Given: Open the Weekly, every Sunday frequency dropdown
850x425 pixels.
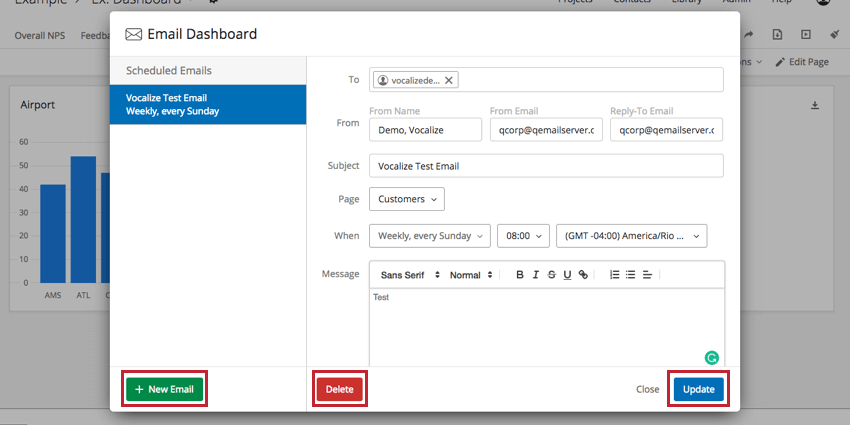Looking at the screenshot, I should point(430,236).
